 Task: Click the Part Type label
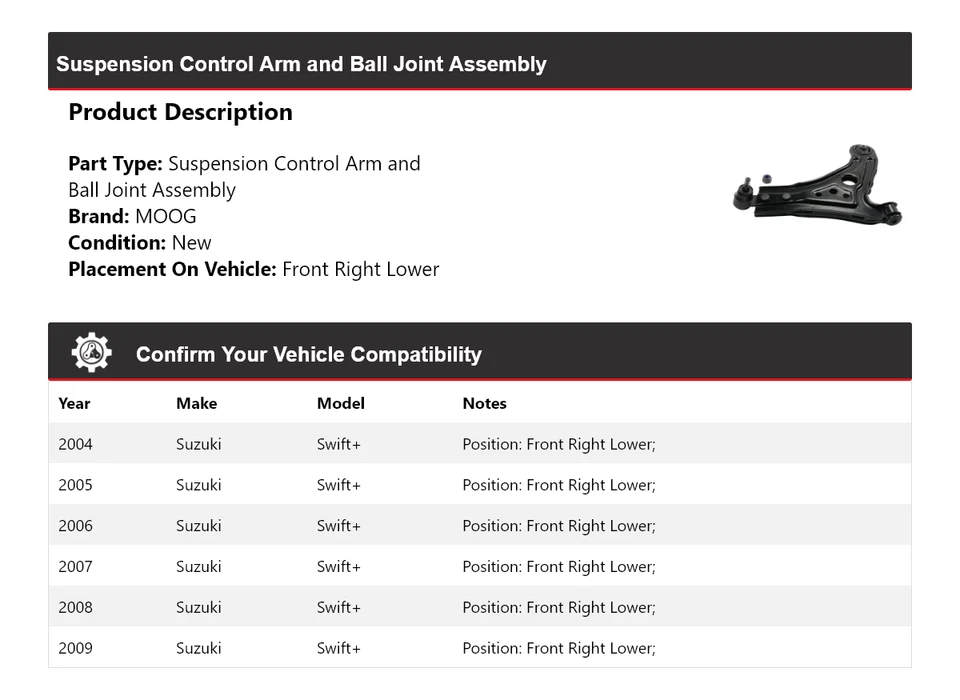(x=115, y=163)
